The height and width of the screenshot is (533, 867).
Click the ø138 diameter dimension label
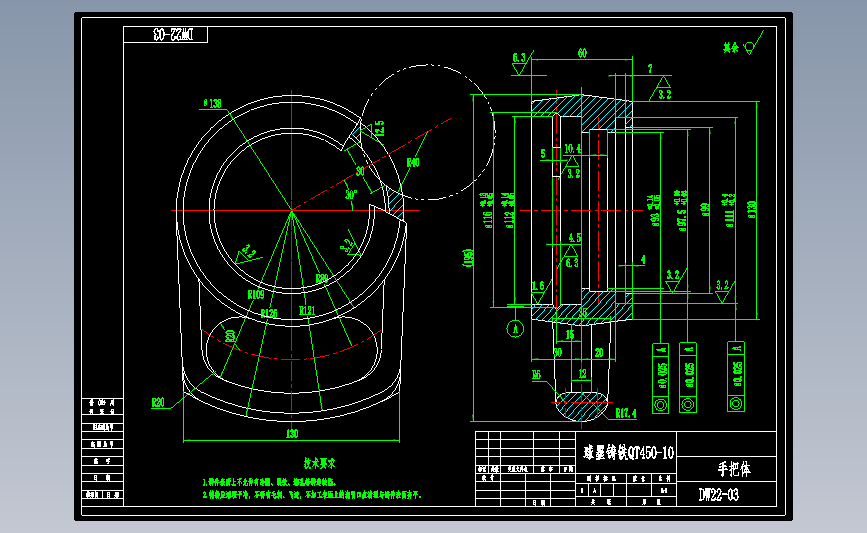(212, 103)
